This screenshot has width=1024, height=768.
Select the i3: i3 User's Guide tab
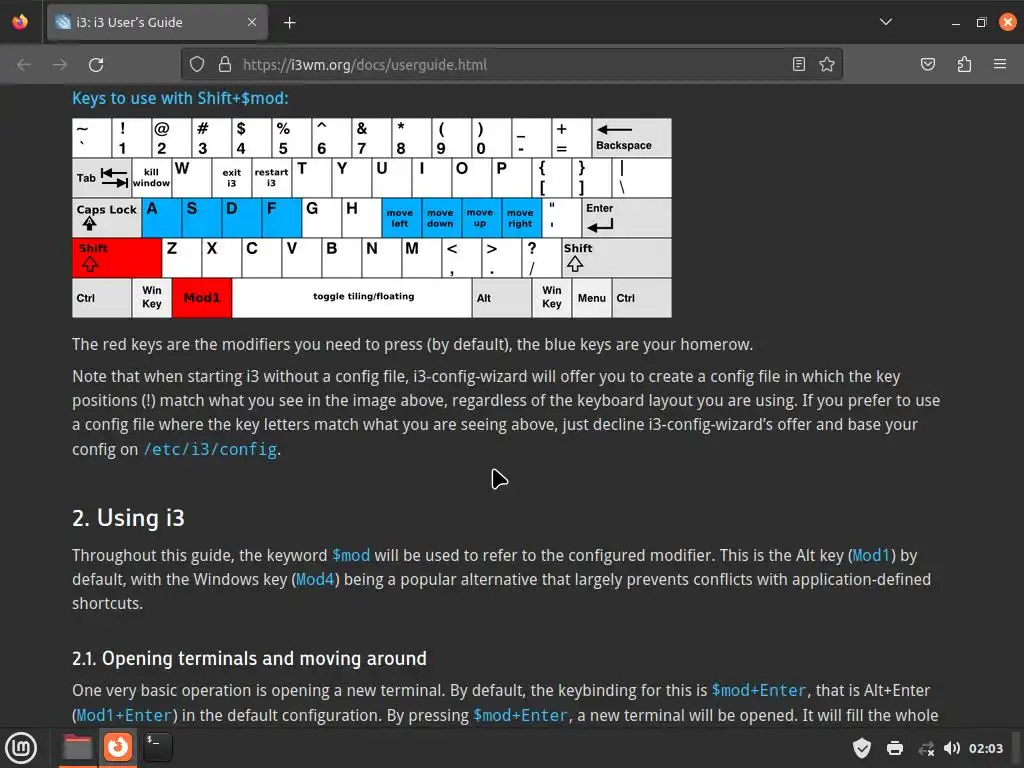coord(157,22)
